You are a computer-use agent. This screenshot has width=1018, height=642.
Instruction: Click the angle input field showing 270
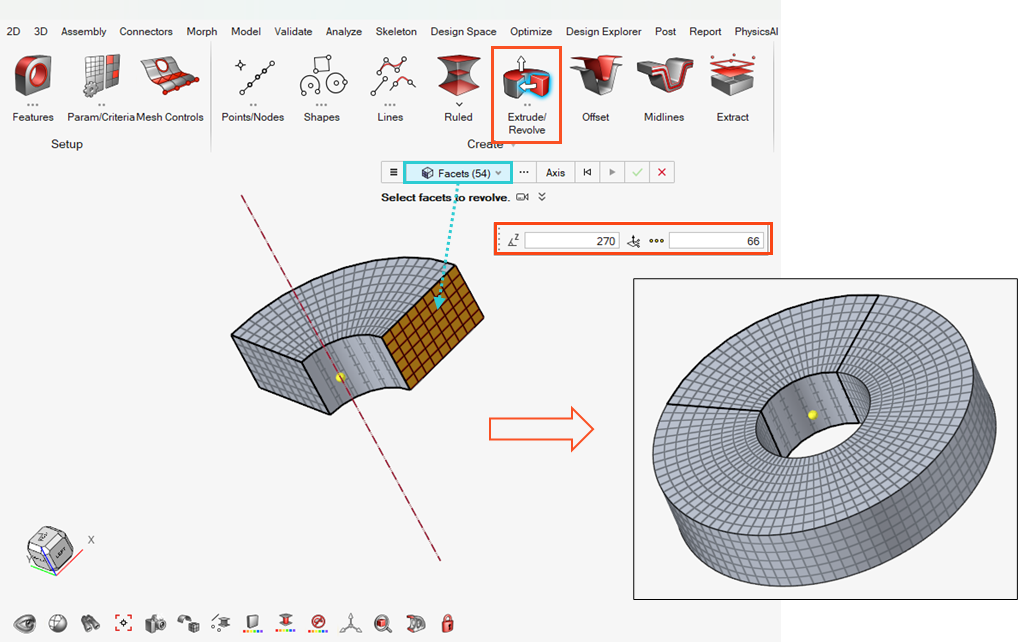572,241
